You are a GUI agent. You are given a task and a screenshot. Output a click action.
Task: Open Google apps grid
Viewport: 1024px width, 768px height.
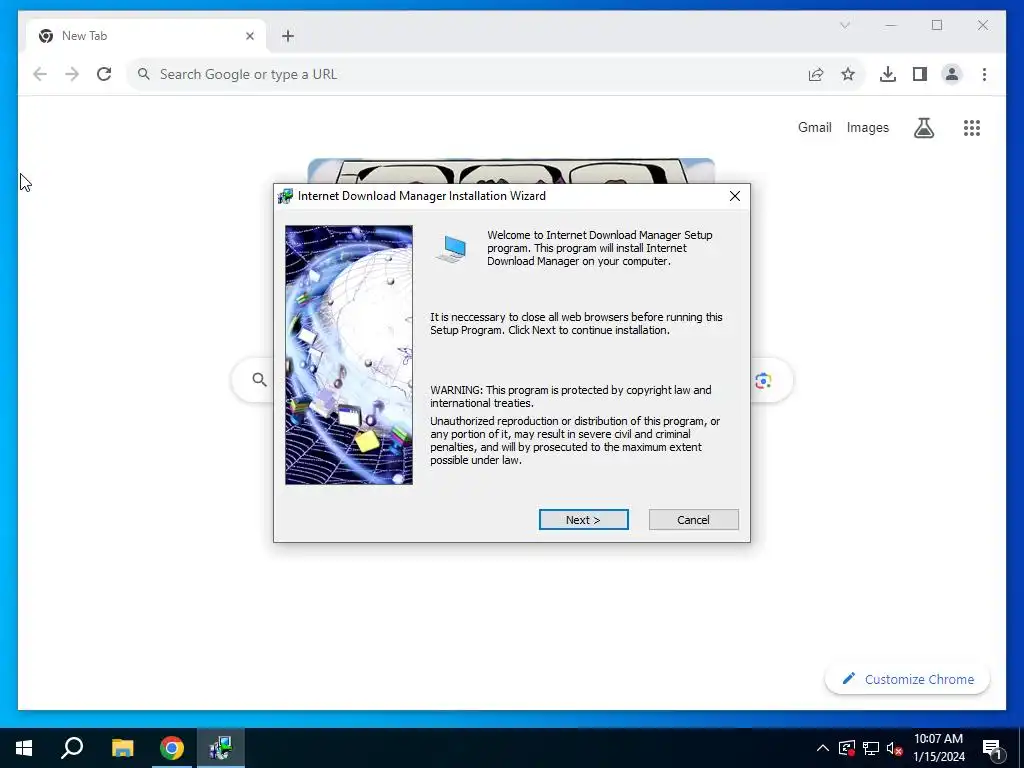(x=972, y=128)
